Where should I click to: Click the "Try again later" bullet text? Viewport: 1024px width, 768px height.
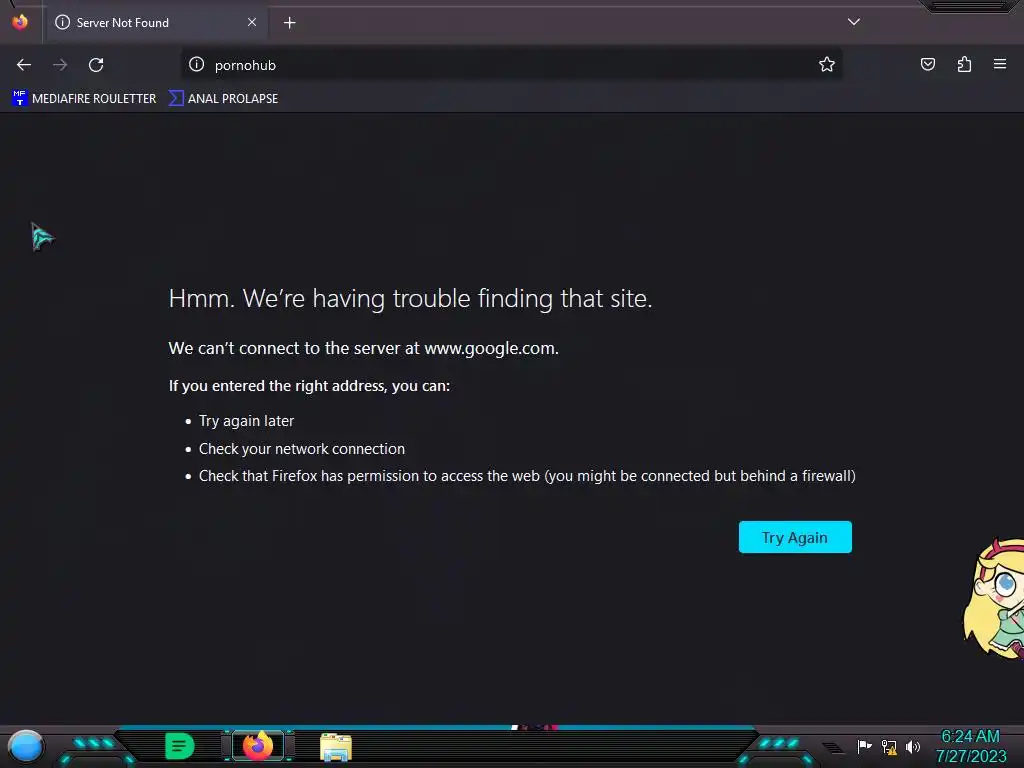(246, 421)
